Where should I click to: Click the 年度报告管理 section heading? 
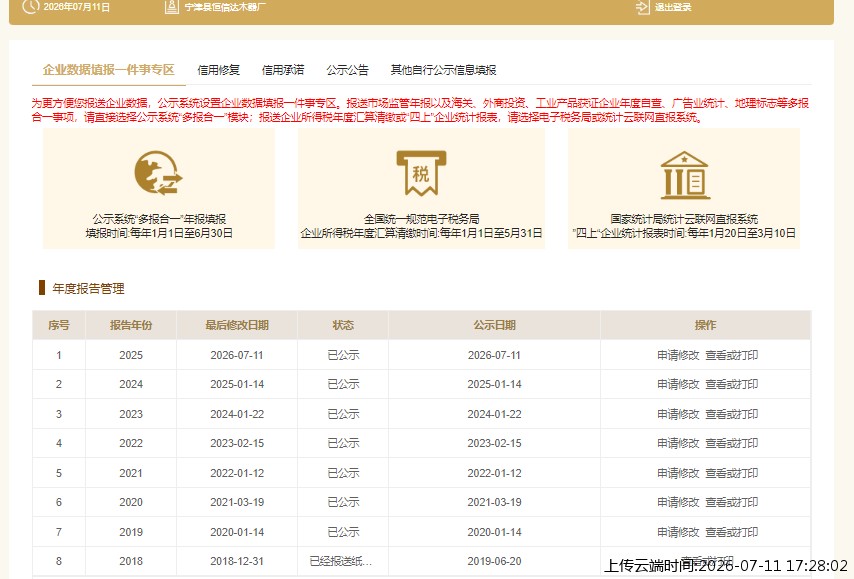[x=88, y=288]
